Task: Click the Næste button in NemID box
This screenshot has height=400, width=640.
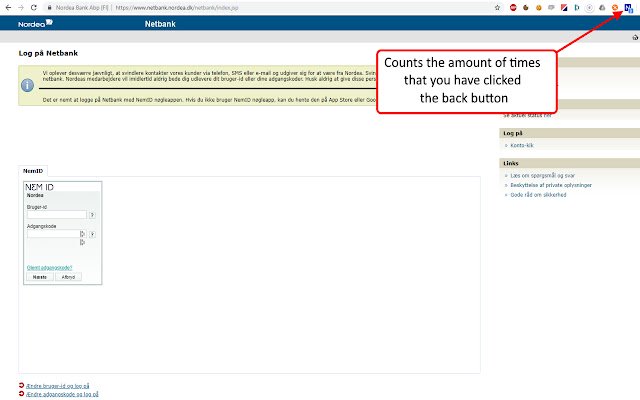Action: tap(40, 277)
